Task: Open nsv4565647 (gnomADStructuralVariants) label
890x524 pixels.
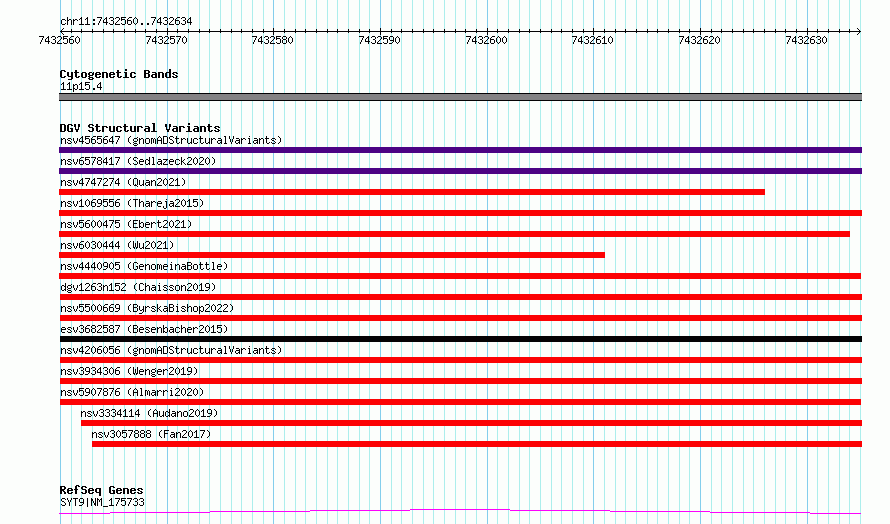Action: pos(171,140)
